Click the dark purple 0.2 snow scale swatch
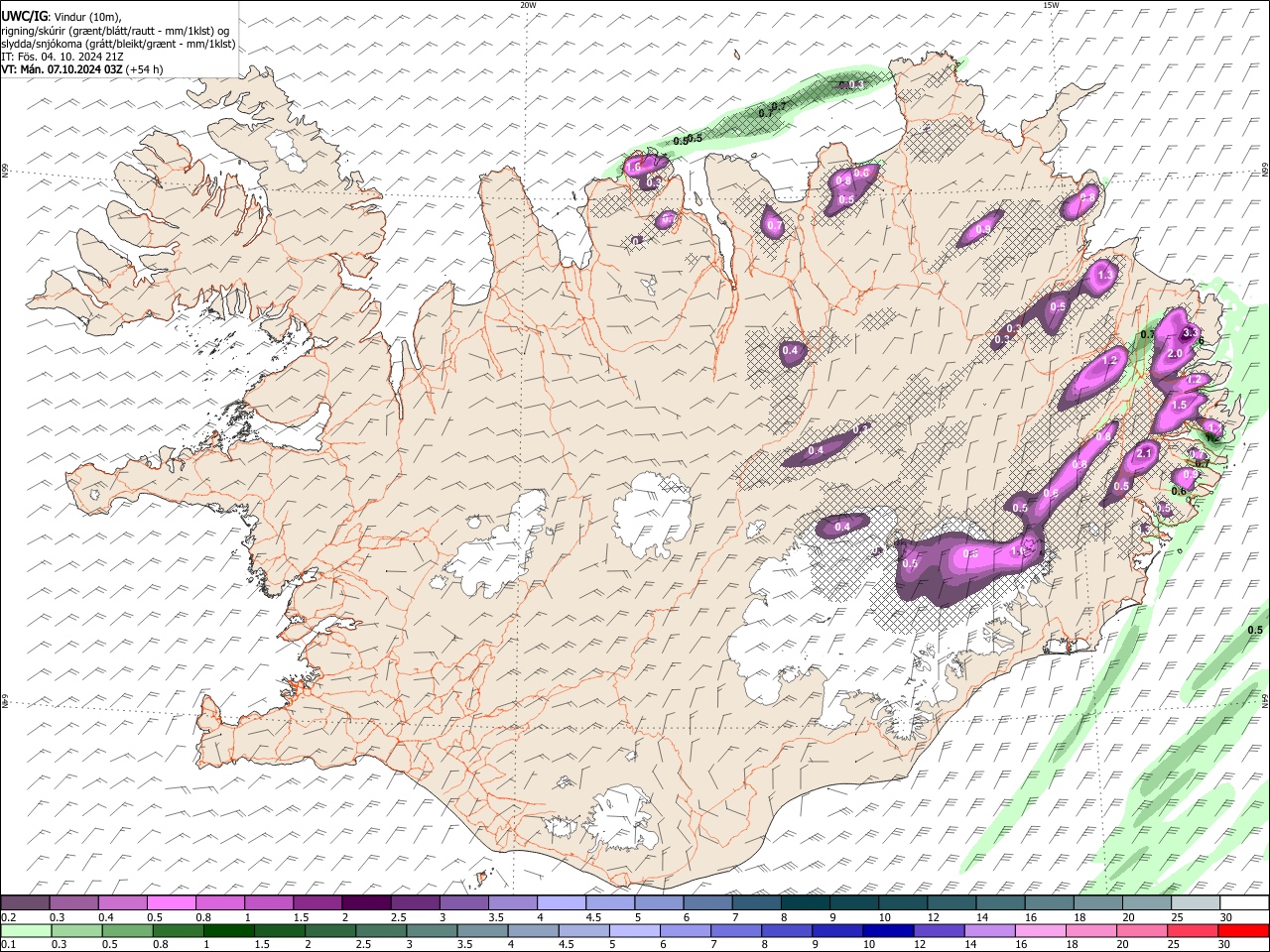 point(25,902)
